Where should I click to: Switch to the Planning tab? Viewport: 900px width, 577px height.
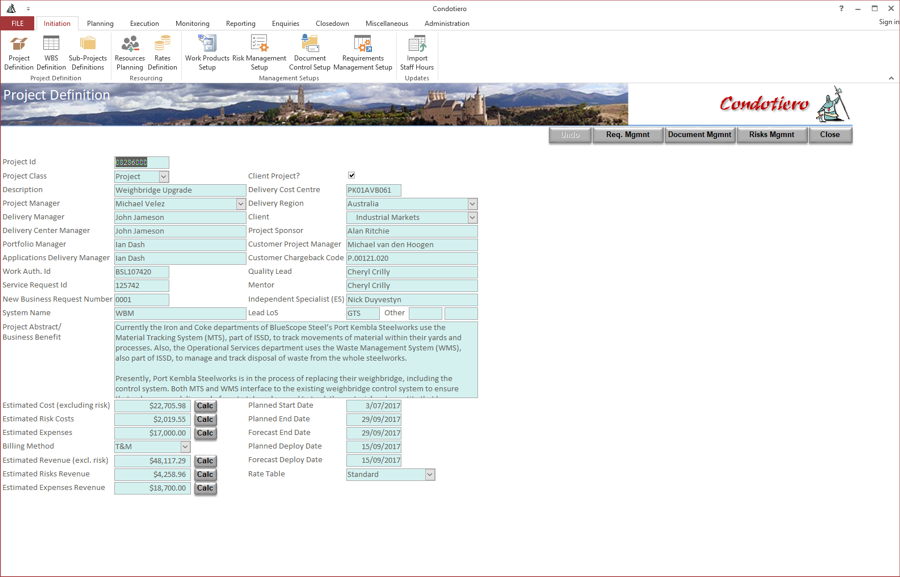(x=100, y=24)
